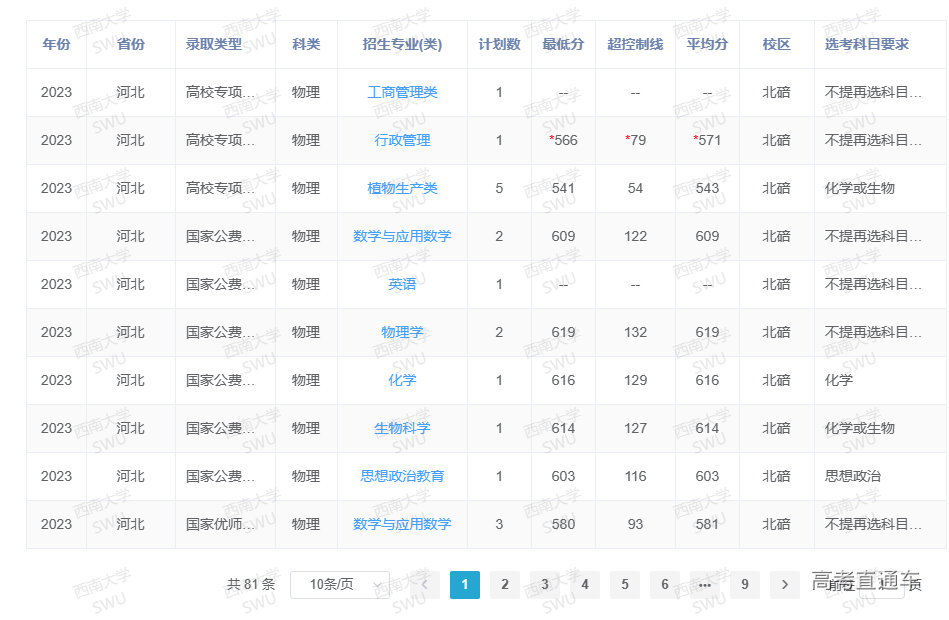This screenshot has height=620, width=949.
Task: Open the 工商管理类 major link
Action: [x=402, y=93]
